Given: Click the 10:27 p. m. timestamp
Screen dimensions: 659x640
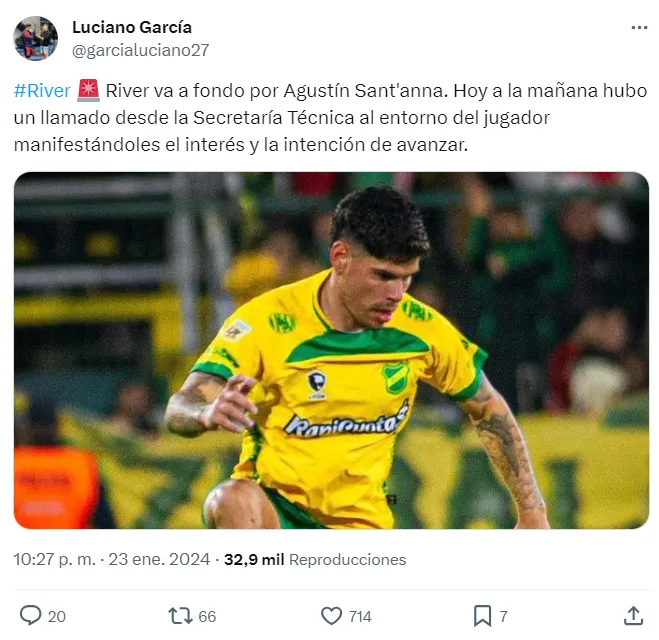Looking at the screenshot, I should pos(55,559).
